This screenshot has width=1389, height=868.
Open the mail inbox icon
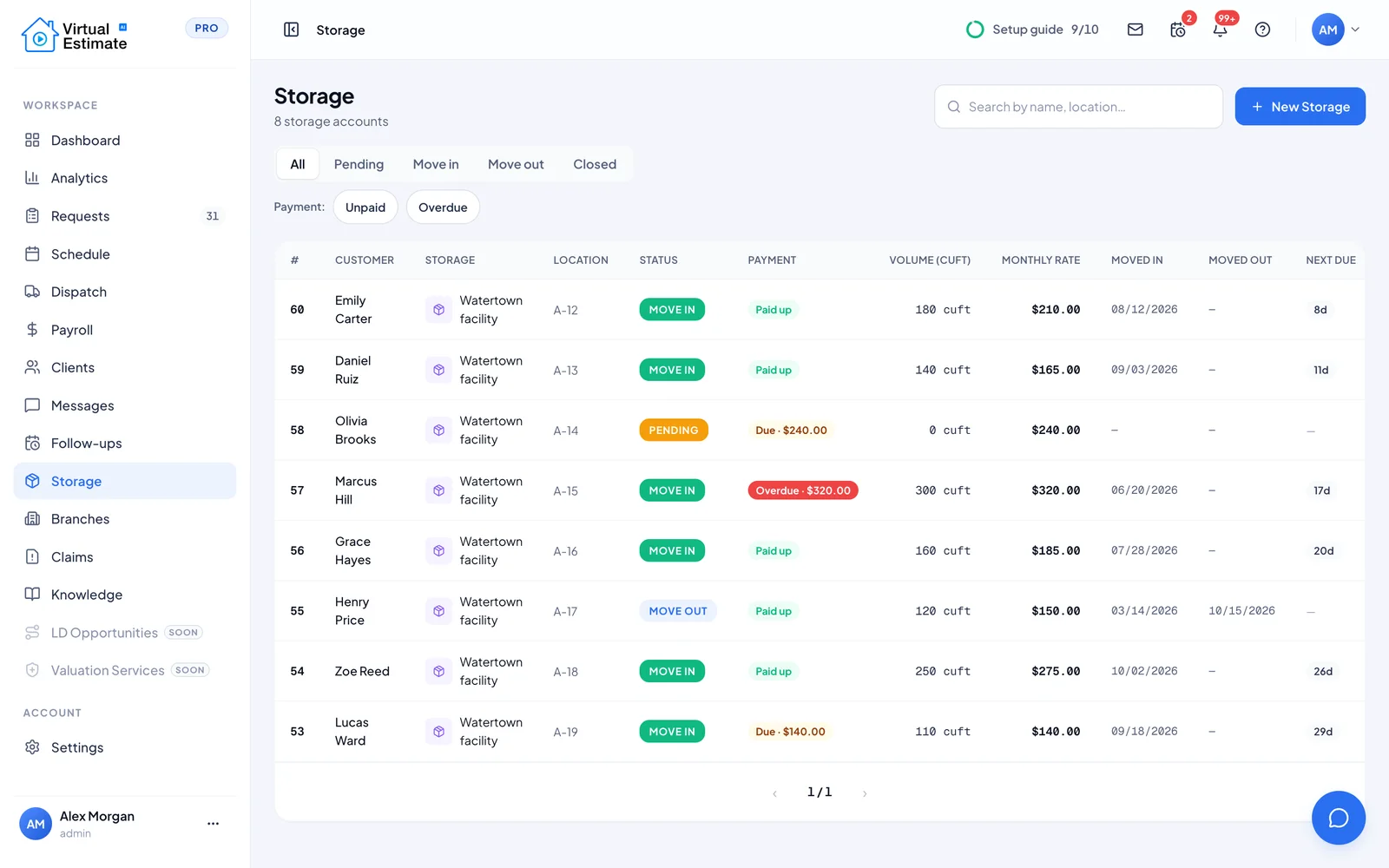click(1135, 30)
